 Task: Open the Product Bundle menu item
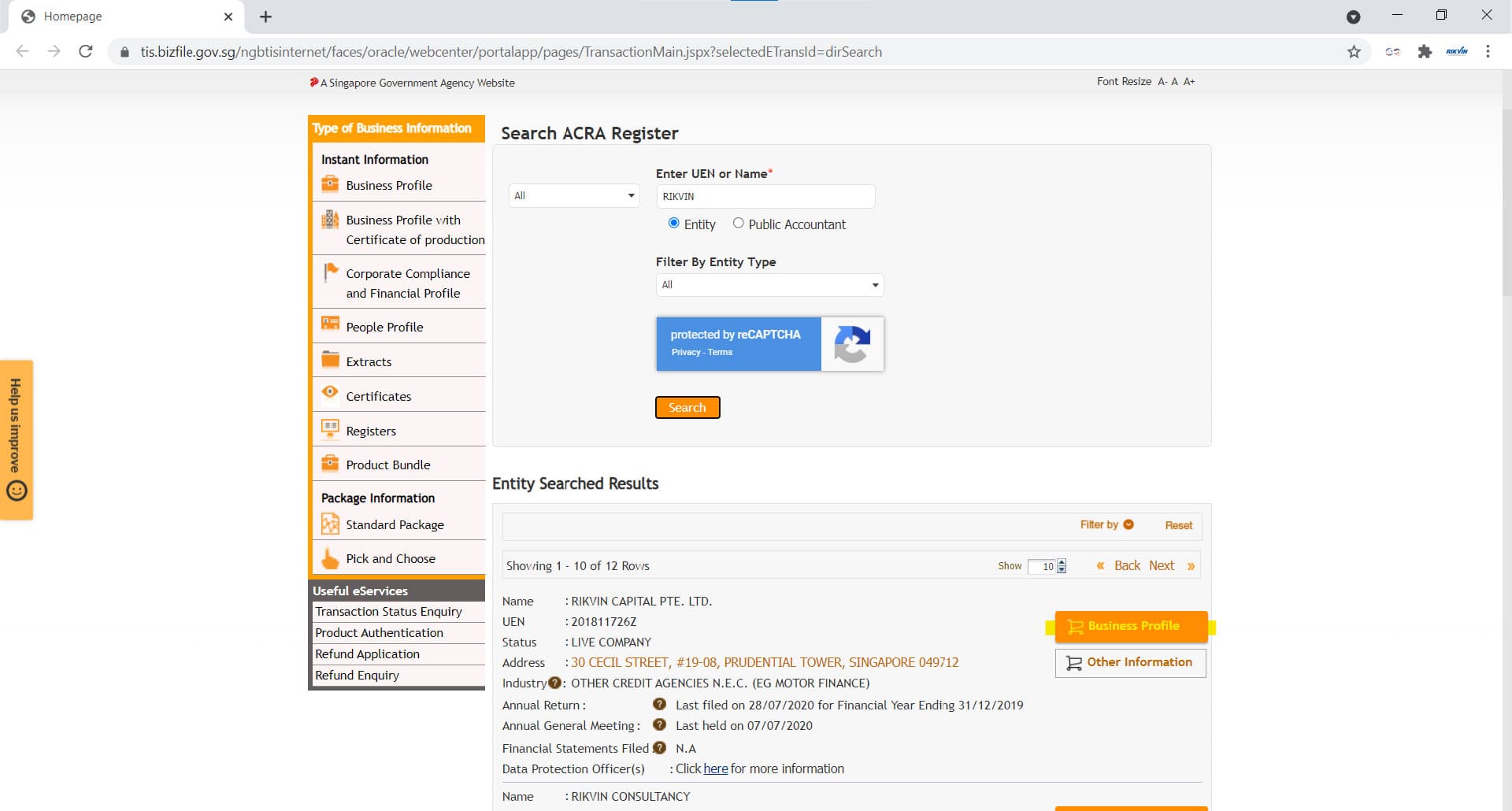tap(388, 465)
